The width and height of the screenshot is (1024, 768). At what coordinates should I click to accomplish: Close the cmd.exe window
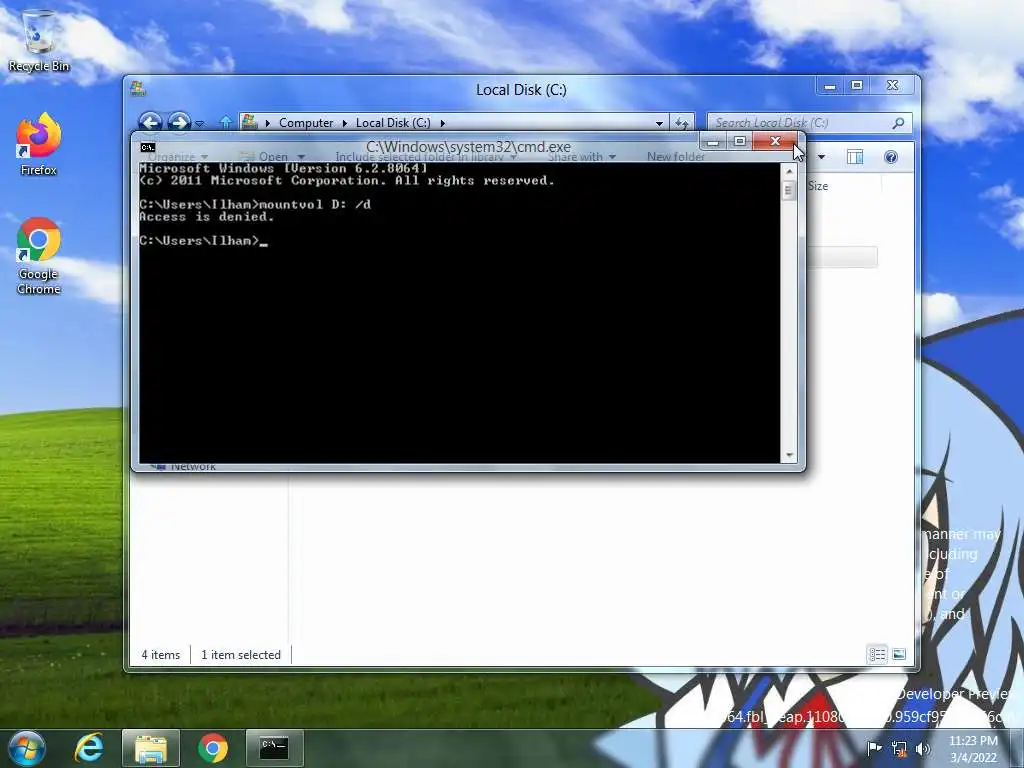[775, 141]
